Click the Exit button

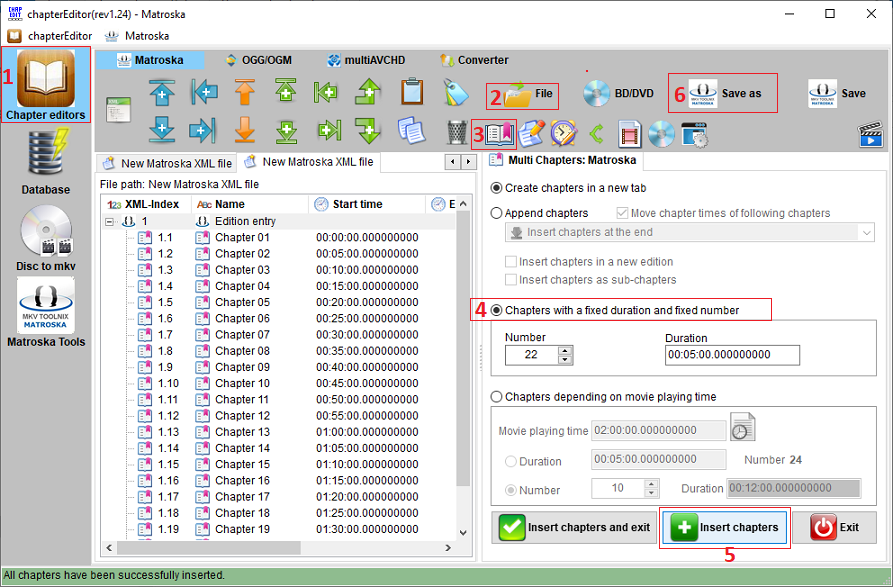(x=834, y=527)
